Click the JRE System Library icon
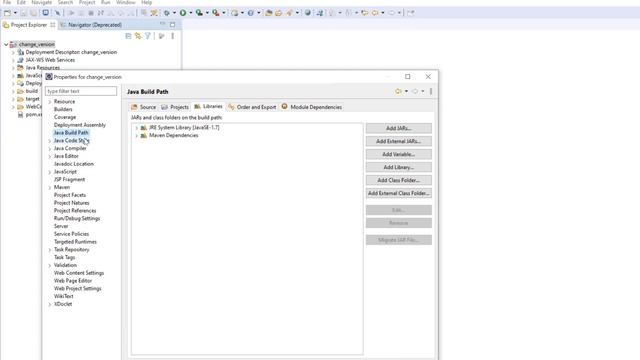The width and height of the screenshot is (640, 360). click(x=144, y=128)
